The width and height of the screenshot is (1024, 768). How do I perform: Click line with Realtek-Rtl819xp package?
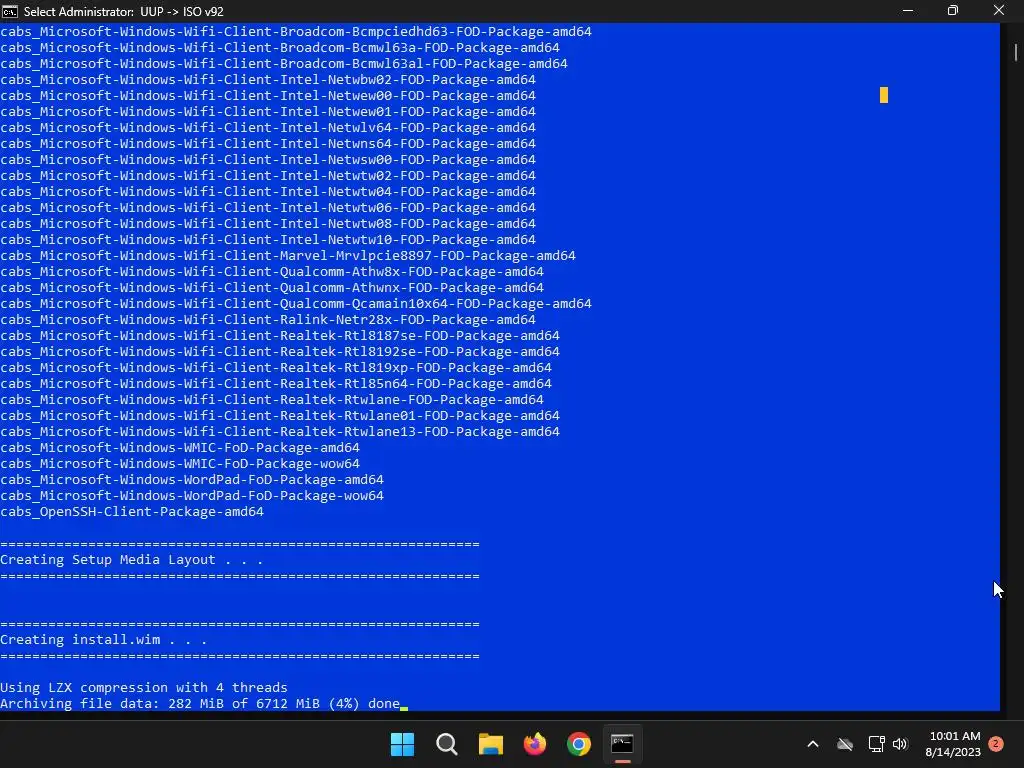pos(276,368)
